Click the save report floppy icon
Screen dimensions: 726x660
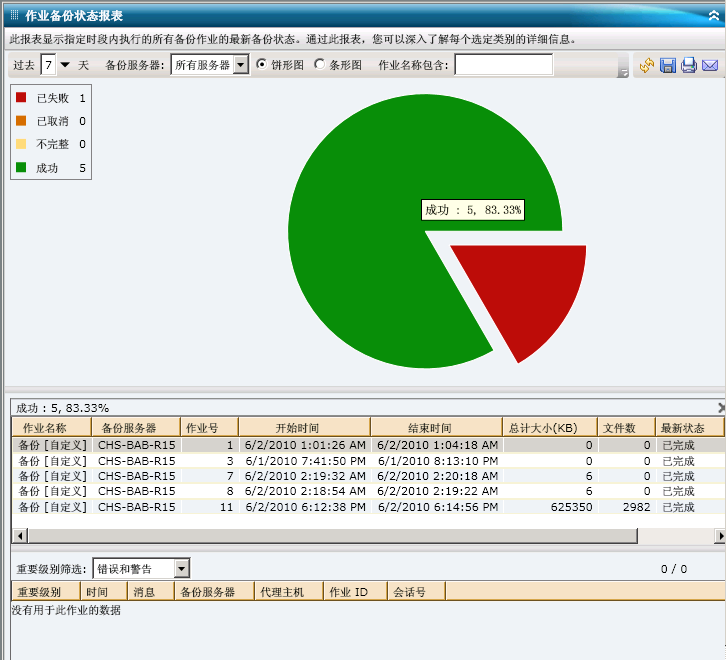668,65
